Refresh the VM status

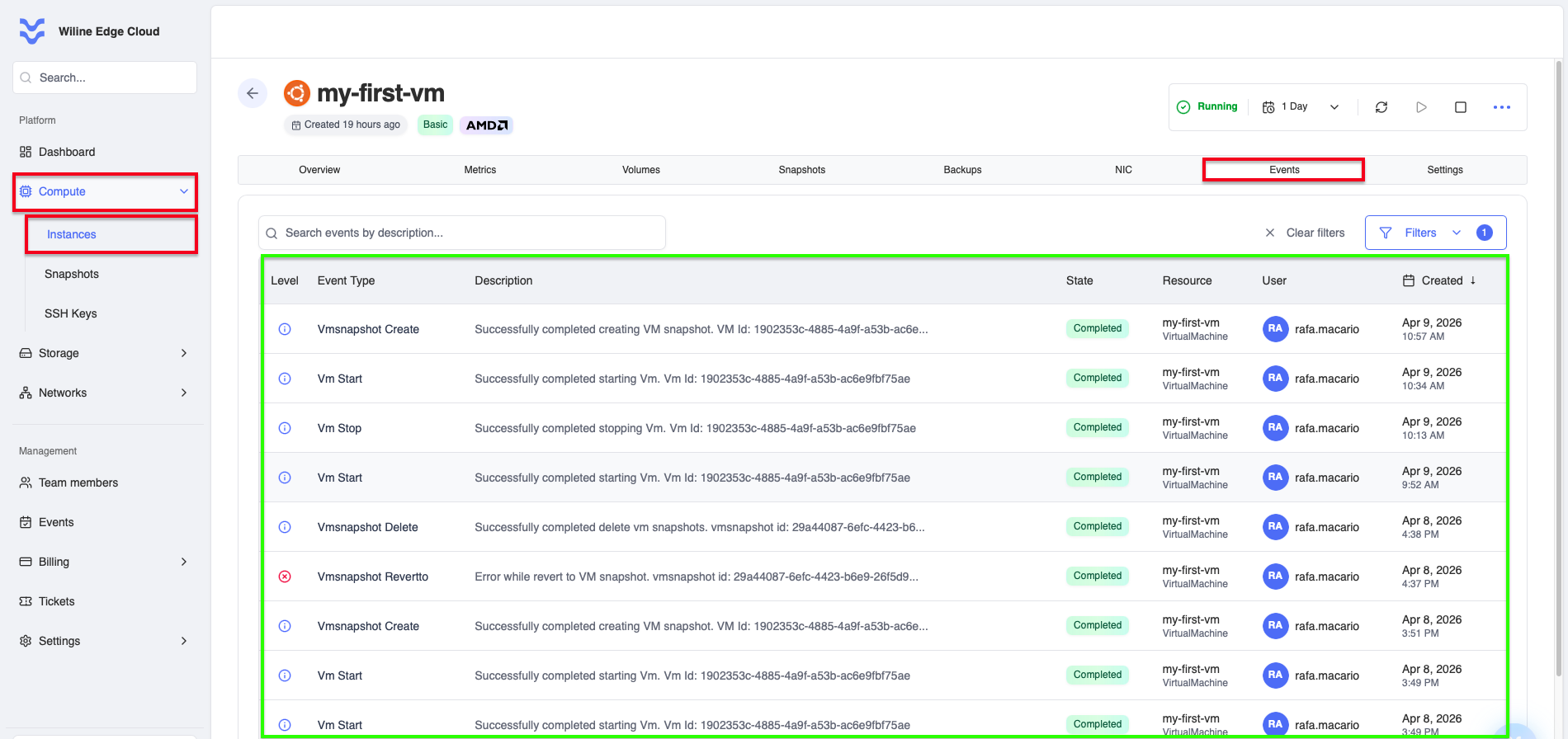click(1381, 107)
